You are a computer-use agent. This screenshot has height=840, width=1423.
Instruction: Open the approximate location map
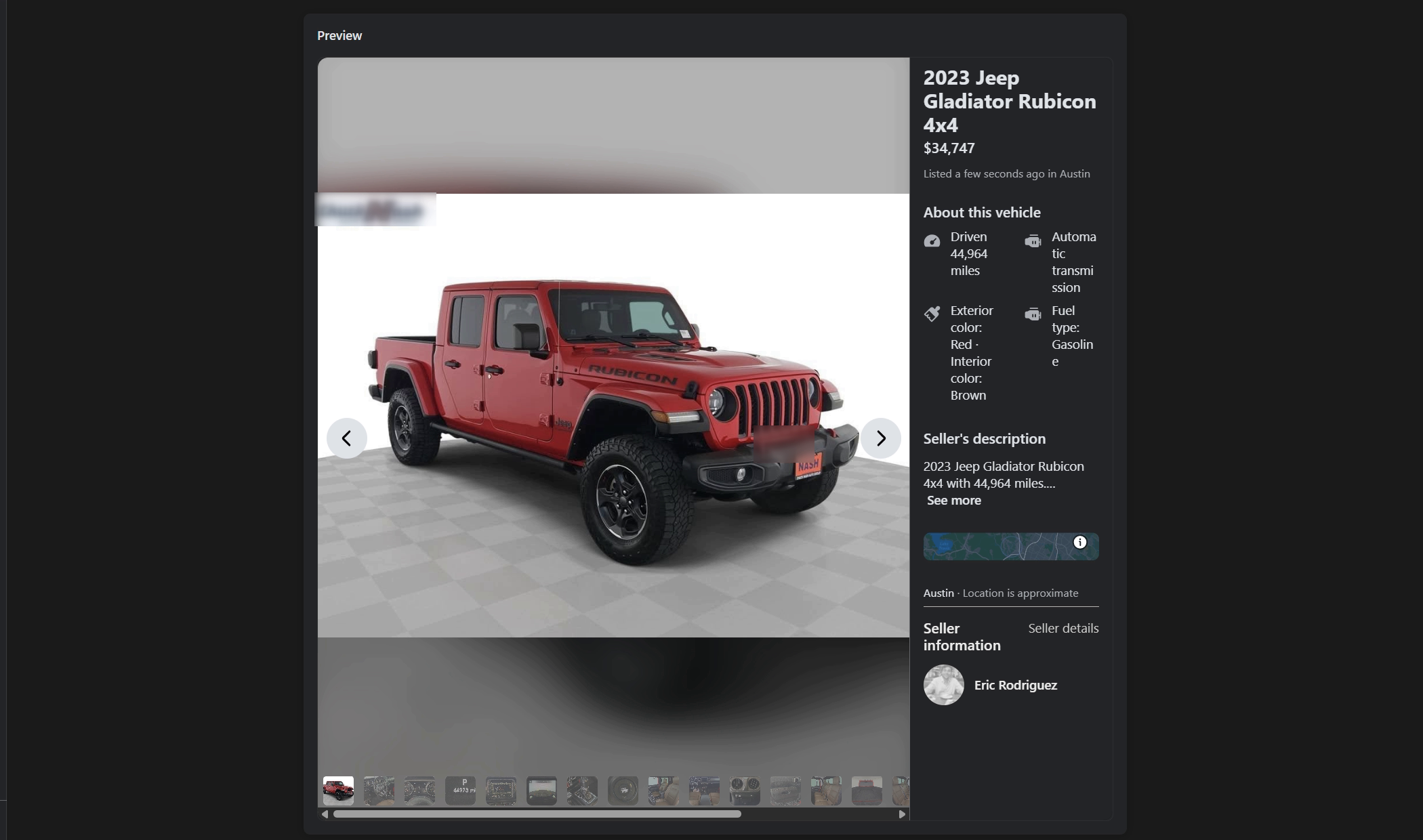[1010, 547]
